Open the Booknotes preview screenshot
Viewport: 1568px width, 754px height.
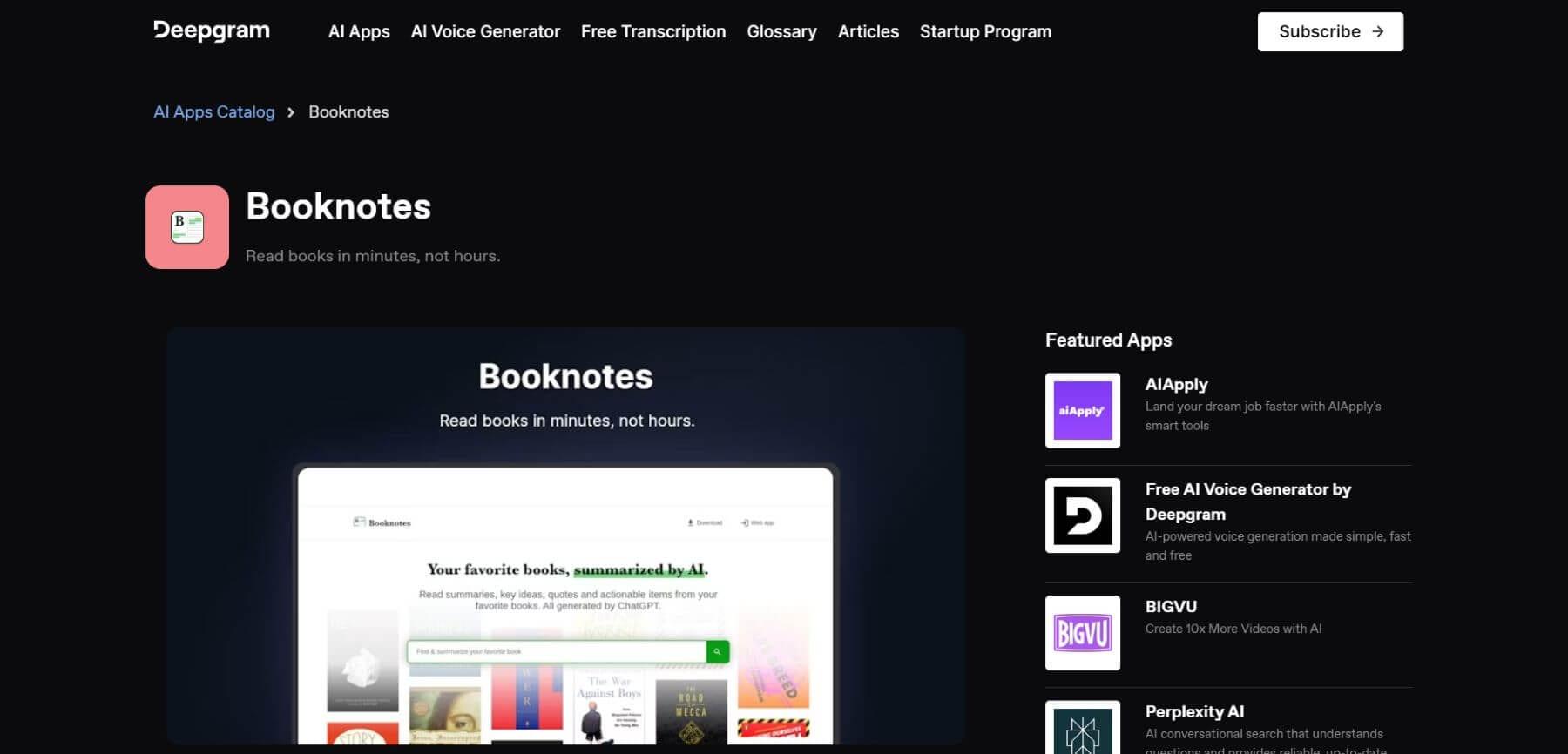coord(566,536)
